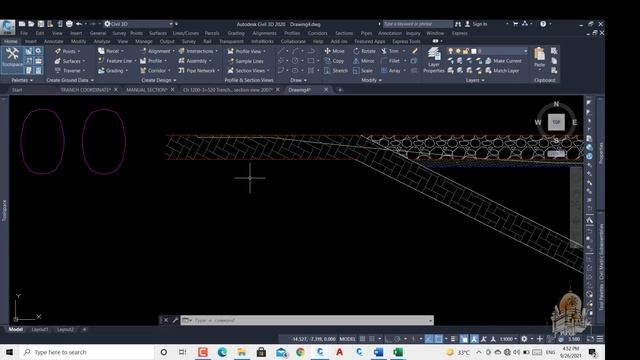
Task: Click Windows taskbar search box
Action: [88, 352]
